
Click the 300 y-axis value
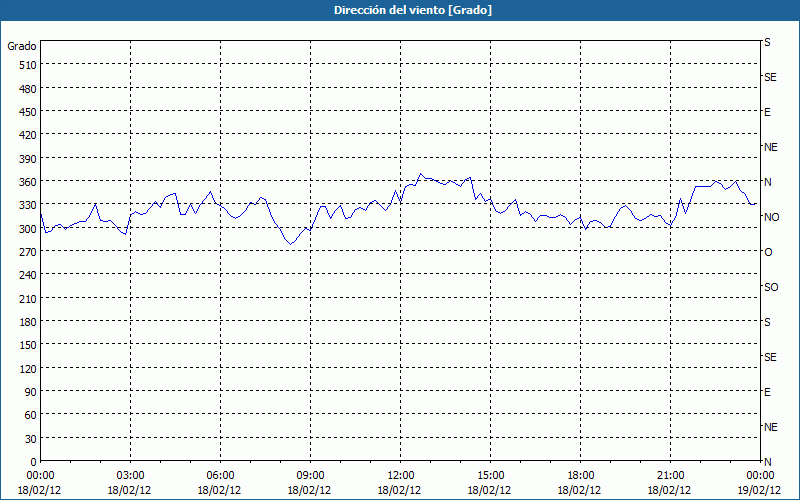click(28, 229)
